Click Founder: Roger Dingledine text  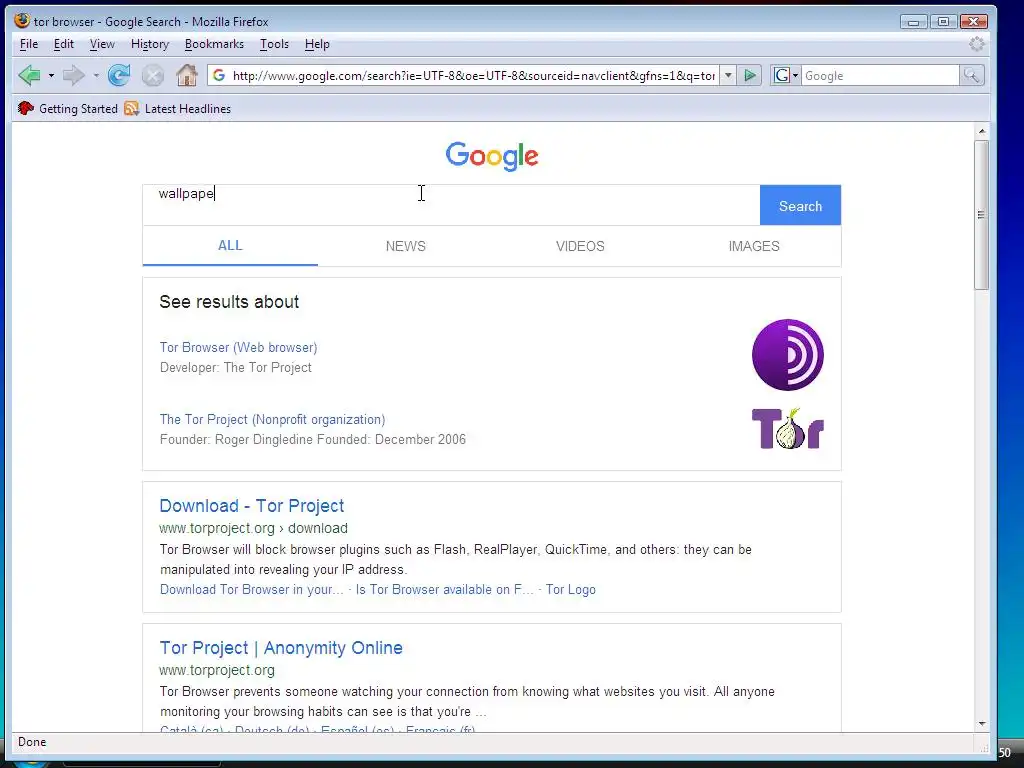pos(236,440)
